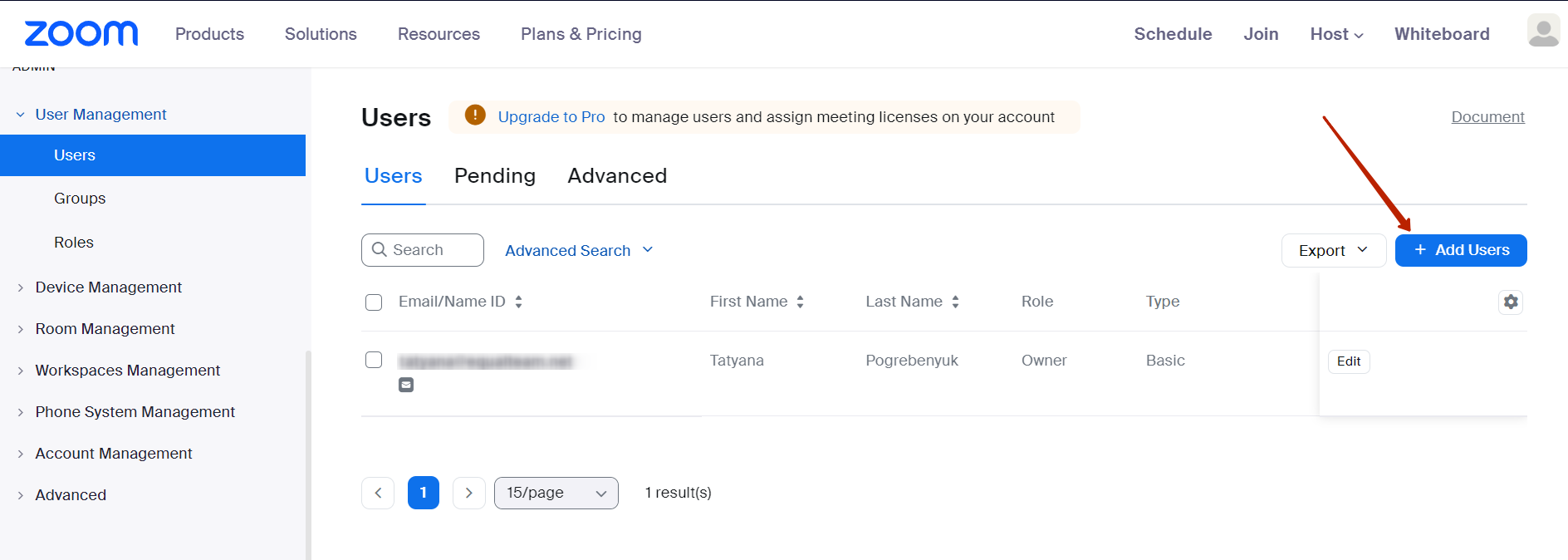Screen dimensions: 1568x560
Task: Open the Solutions menu
Action: point(321,34)
